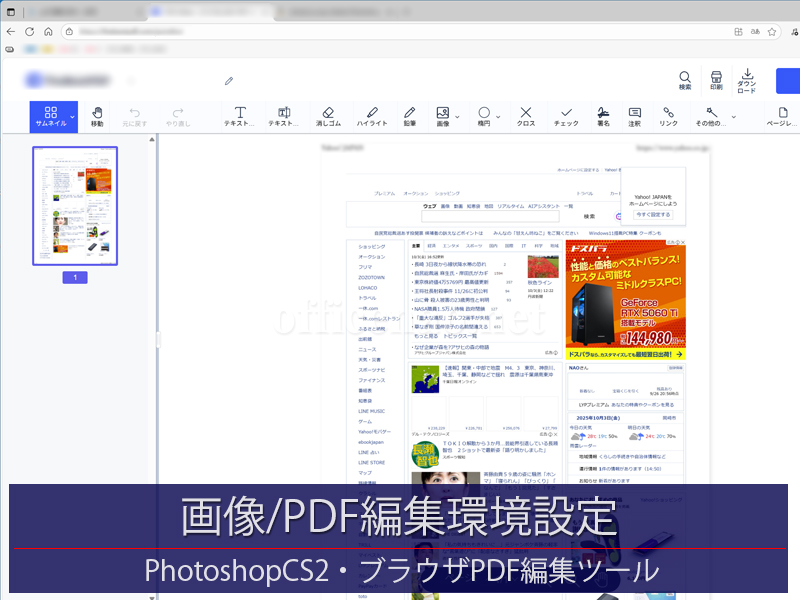Image resolution: width=800 pixels, height=600 pixels.
Task: Click the 検索 search button
Action: pos(685,80)
